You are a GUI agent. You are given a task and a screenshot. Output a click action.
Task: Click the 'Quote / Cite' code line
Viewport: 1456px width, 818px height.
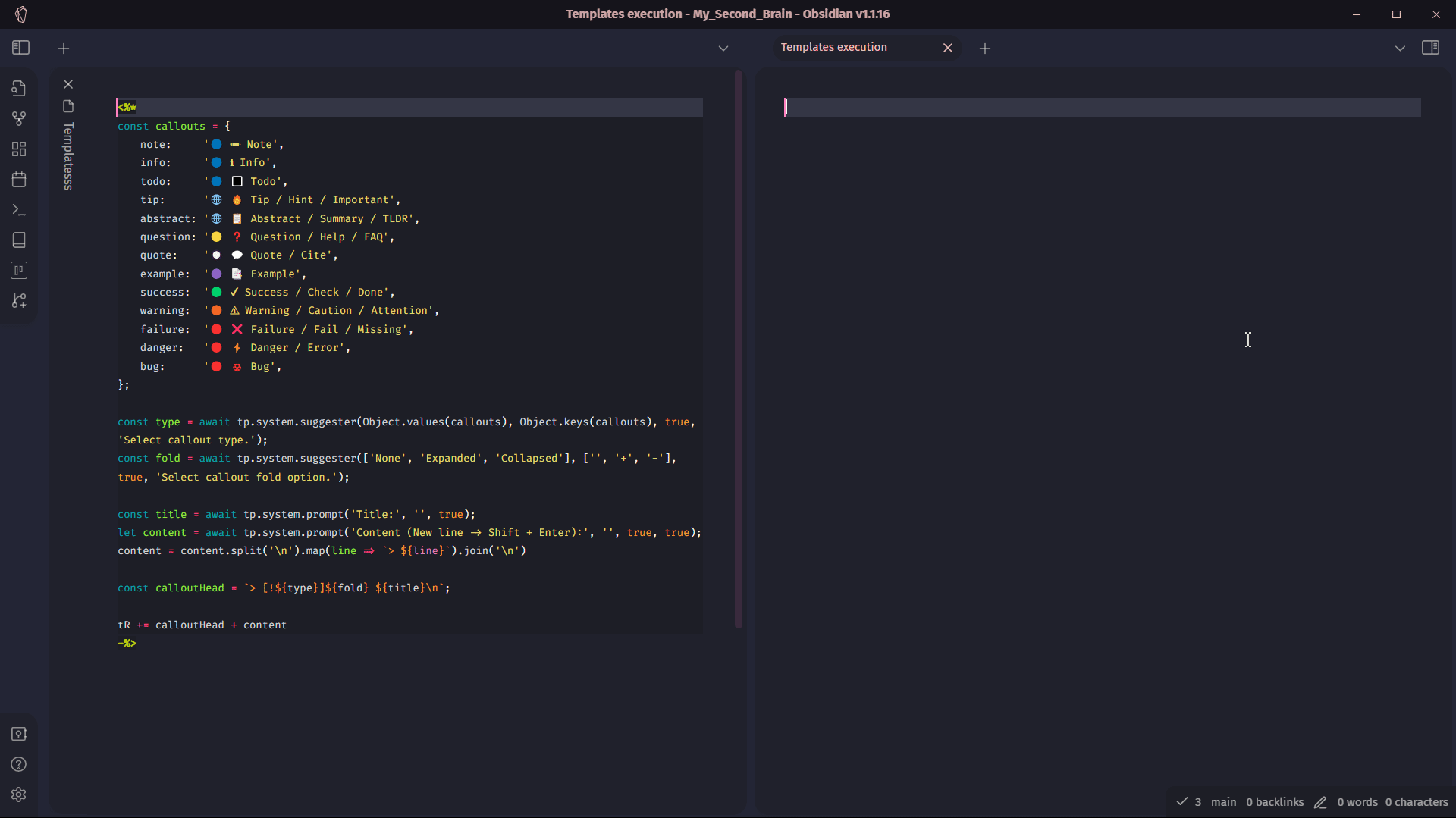click(x=239, y=255)
